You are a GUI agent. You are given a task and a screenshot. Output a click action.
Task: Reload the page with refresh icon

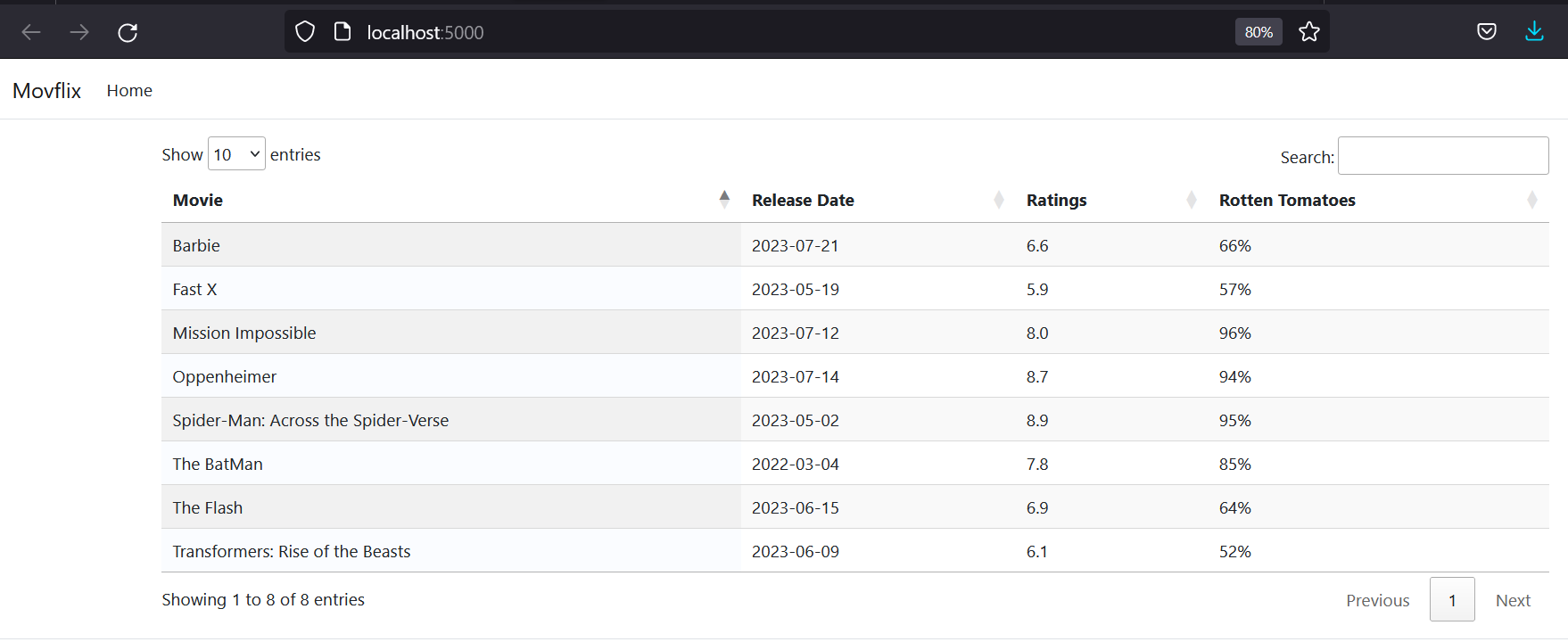[x=128, y=32]
